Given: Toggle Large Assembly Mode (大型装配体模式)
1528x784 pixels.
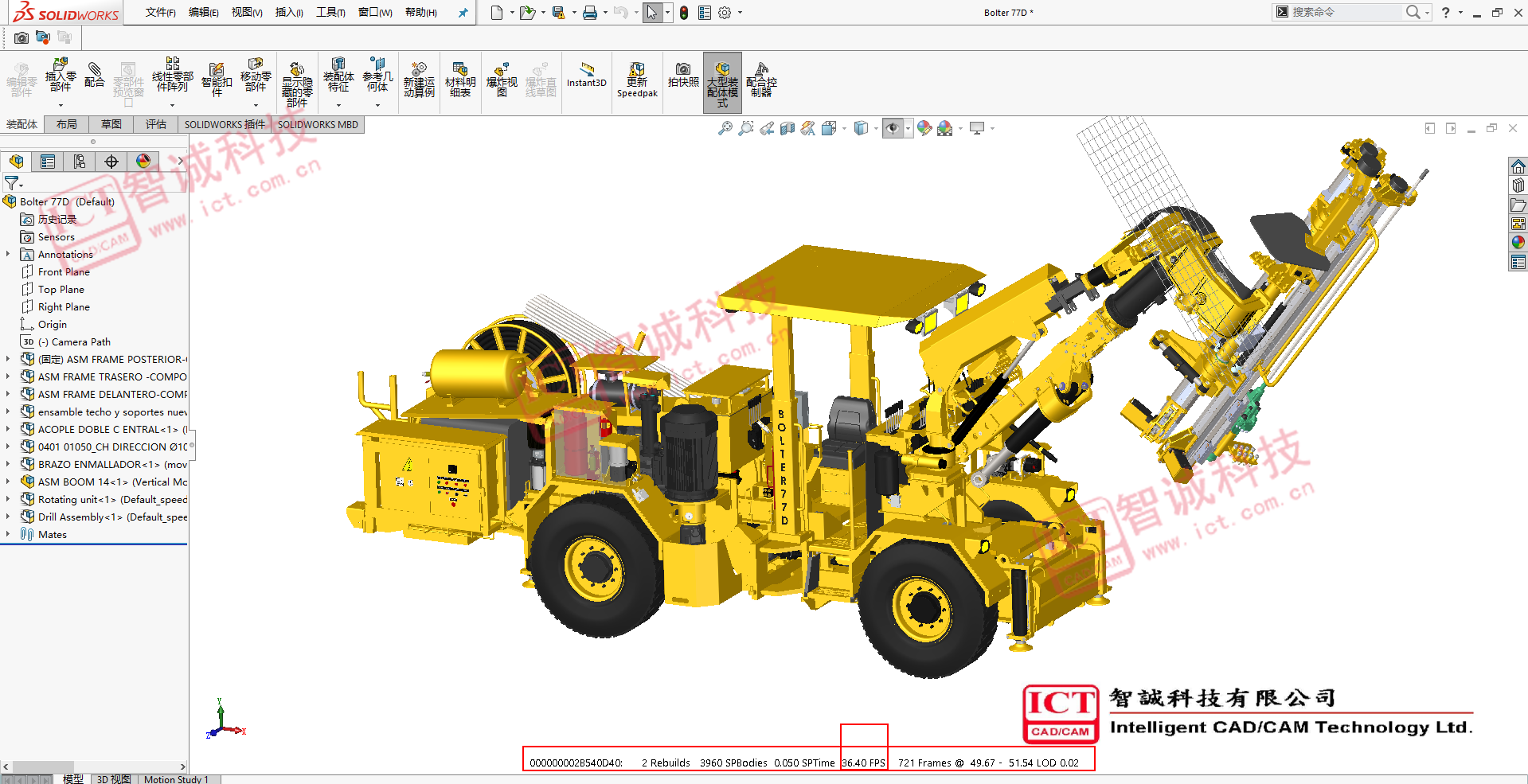Looking at the screenshot, I should coord(722,83).
